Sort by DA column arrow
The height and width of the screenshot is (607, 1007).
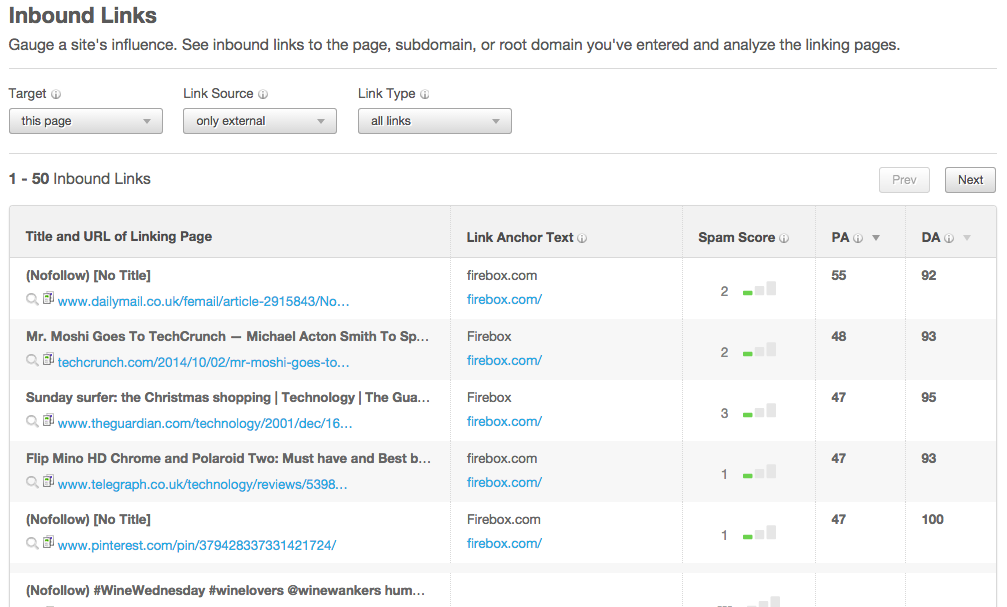(x=966, y=238)
